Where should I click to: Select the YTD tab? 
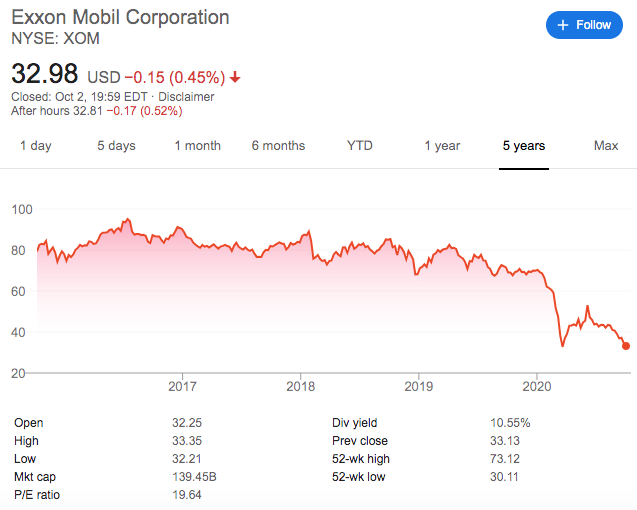coord(360,145)
